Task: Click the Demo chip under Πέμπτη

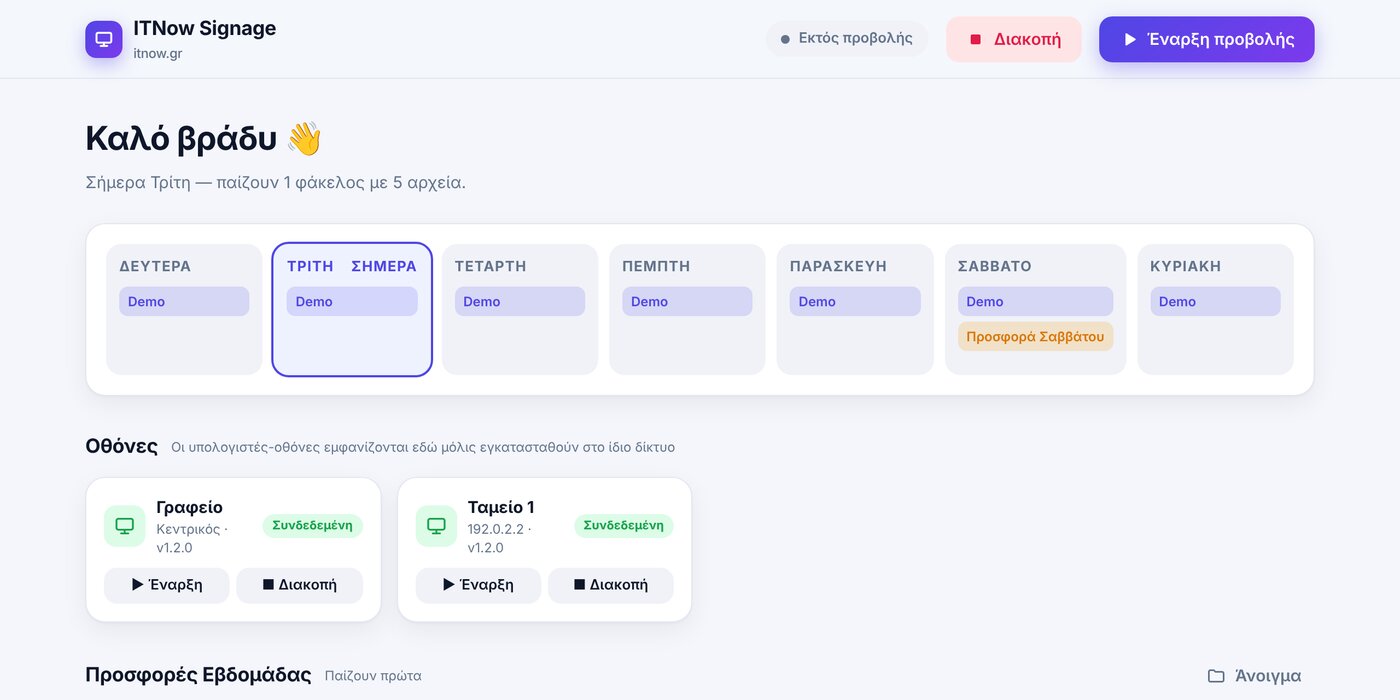Action: pyautogui.click(x=687, y=302)
